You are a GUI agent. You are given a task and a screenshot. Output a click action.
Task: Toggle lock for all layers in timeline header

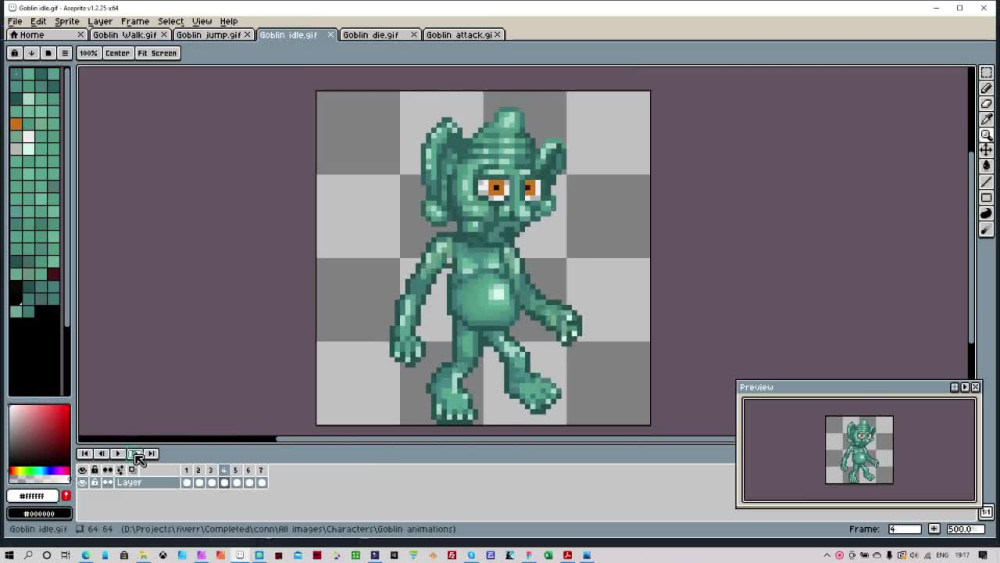(x=94, y=470)
